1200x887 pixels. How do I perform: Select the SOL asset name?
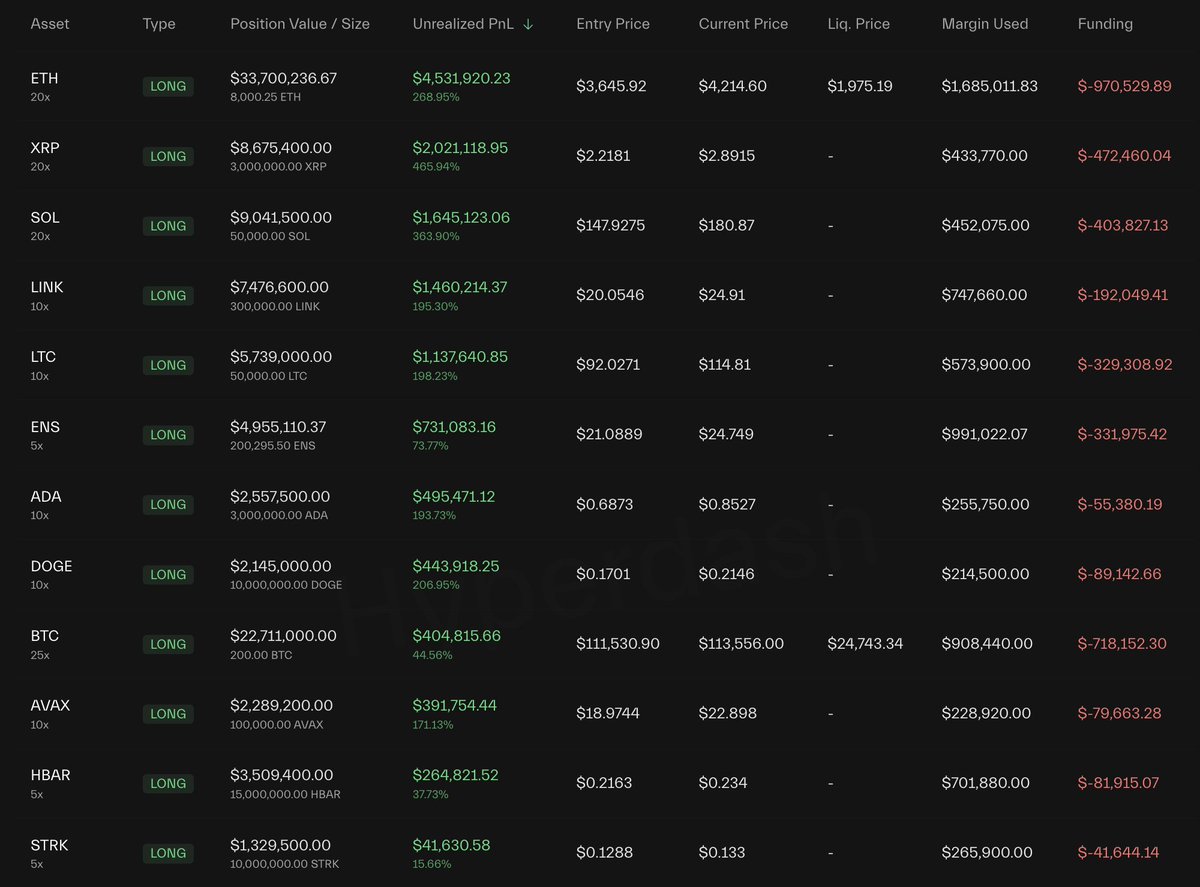45,218
